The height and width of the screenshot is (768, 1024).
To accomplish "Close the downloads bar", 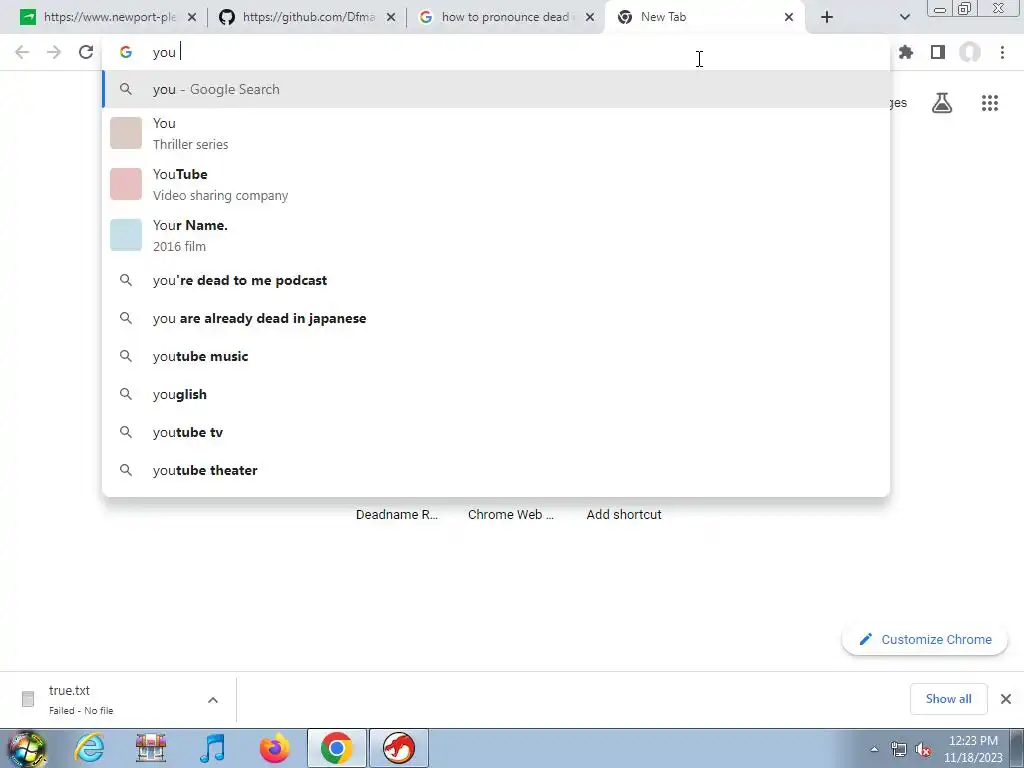I will click(x=1006, y=699).
